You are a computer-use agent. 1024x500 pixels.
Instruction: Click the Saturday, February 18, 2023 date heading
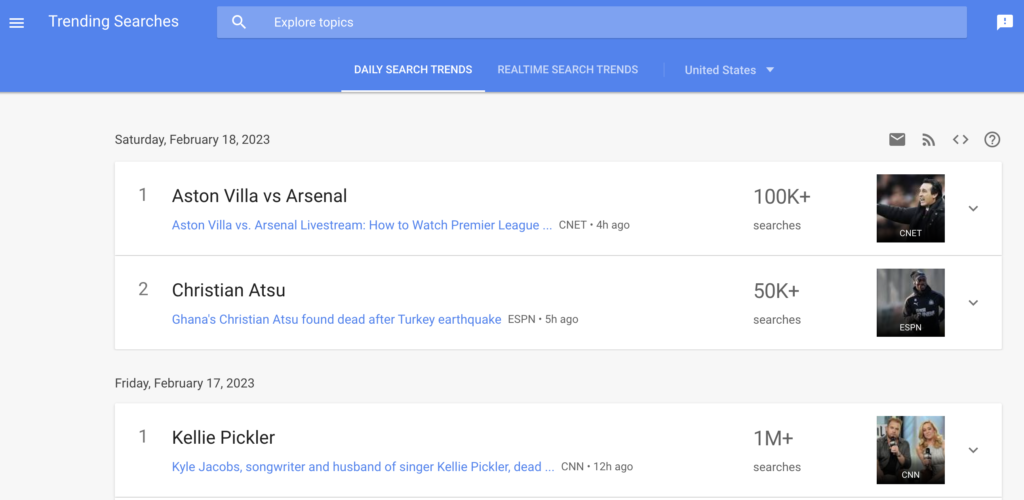coord(192,140)
